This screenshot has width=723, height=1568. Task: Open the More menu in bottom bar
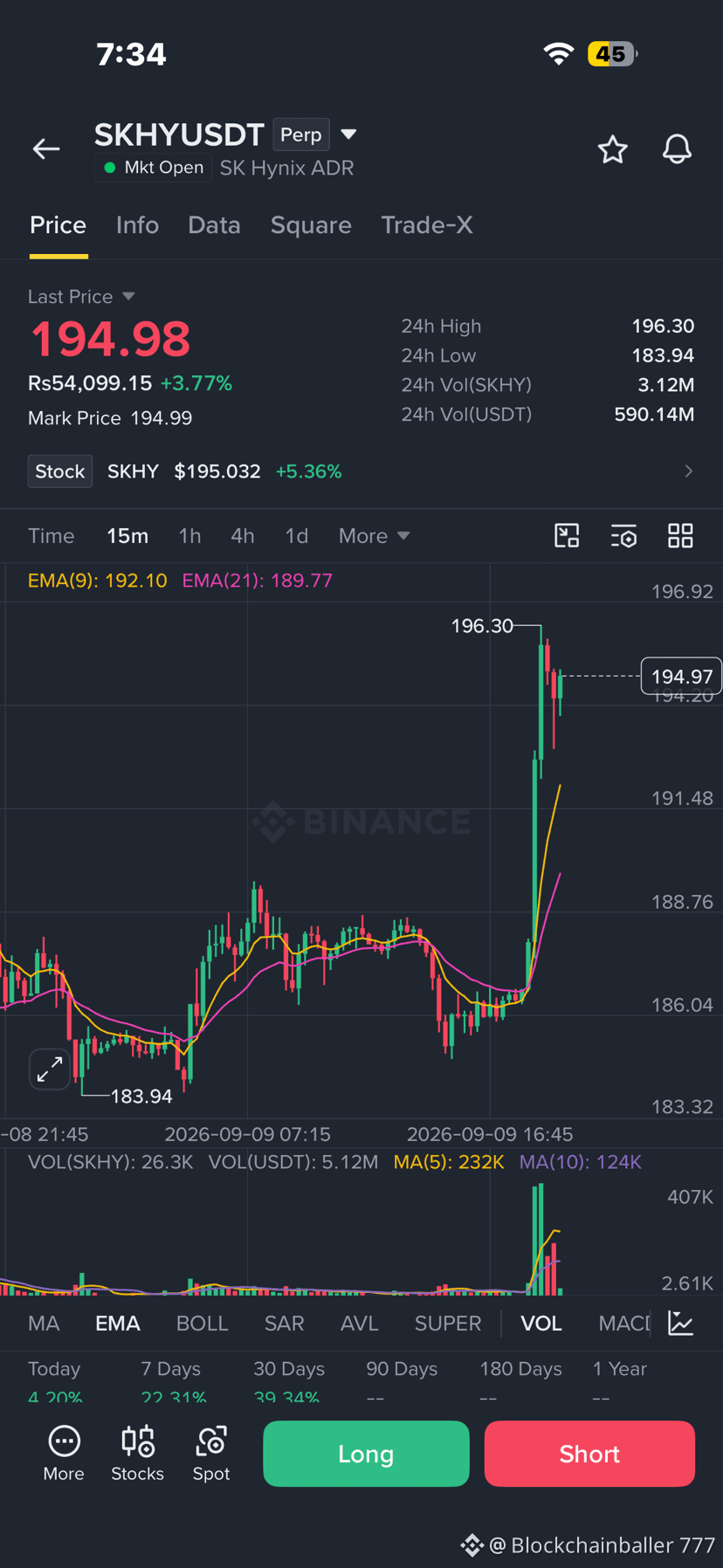pos(64,1454)
